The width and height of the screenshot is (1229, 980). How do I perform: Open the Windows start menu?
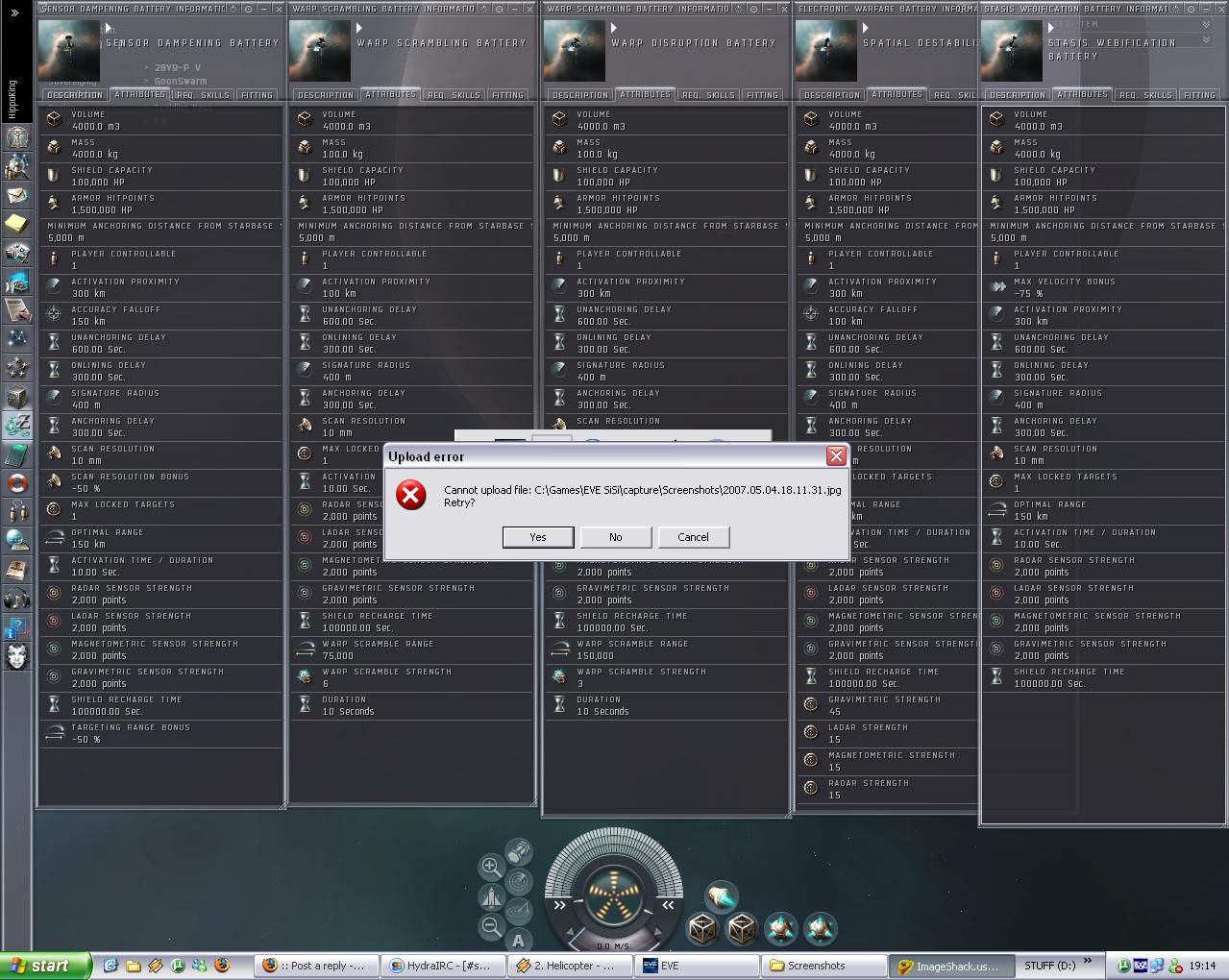[46, 966]
